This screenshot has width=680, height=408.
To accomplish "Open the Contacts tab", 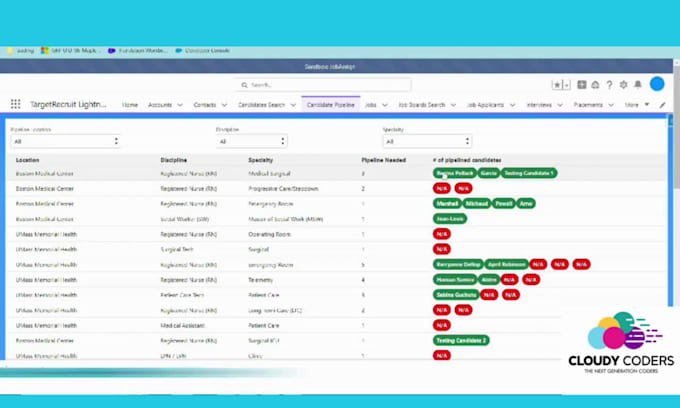I will (x=205, y=105).
